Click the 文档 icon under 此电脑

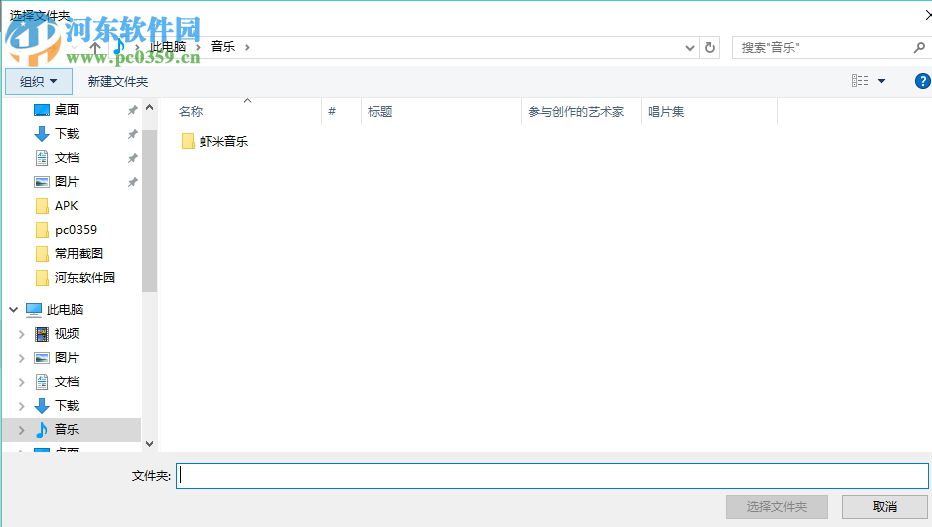coord(42,381)
